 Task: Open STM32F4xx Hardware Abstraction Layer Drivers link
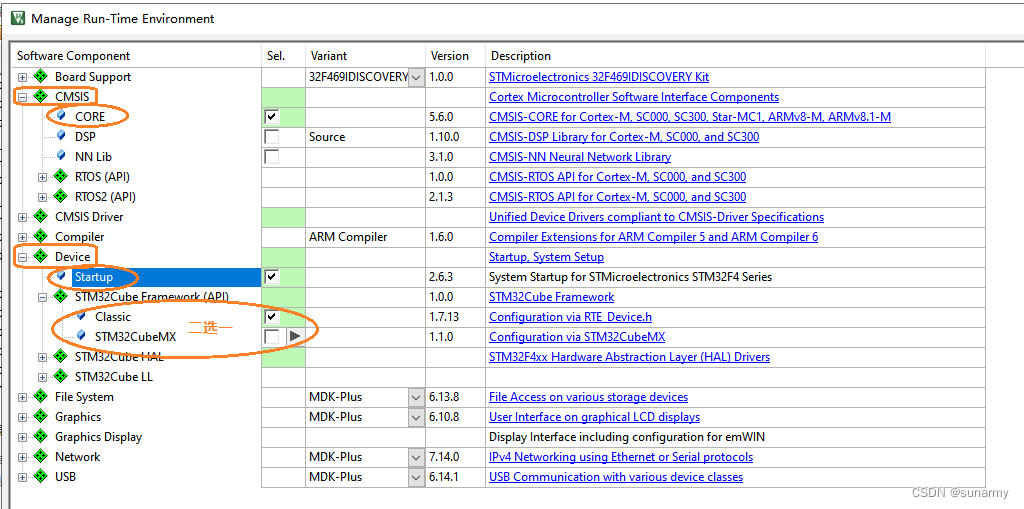coord(630,357)
